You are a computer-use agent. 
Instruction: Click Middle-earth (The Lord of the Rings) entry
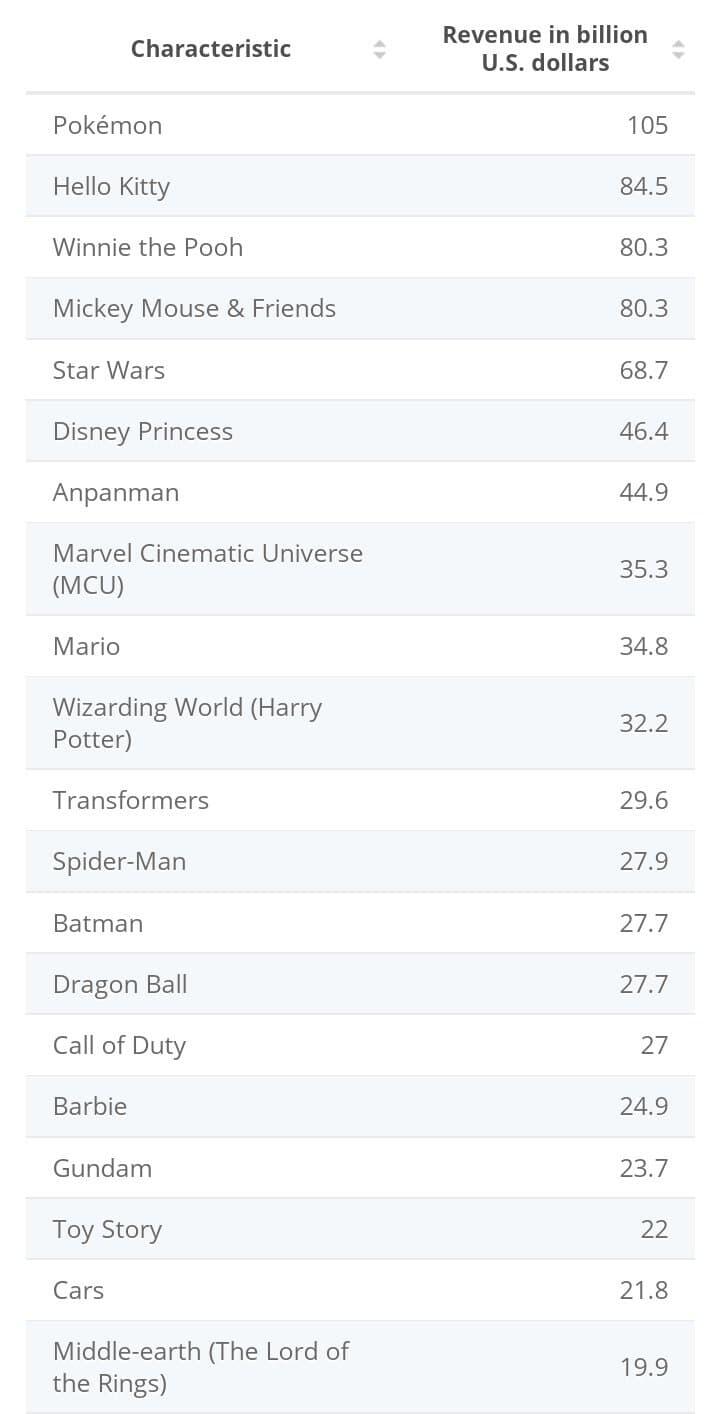click(x=200, y=1367)
